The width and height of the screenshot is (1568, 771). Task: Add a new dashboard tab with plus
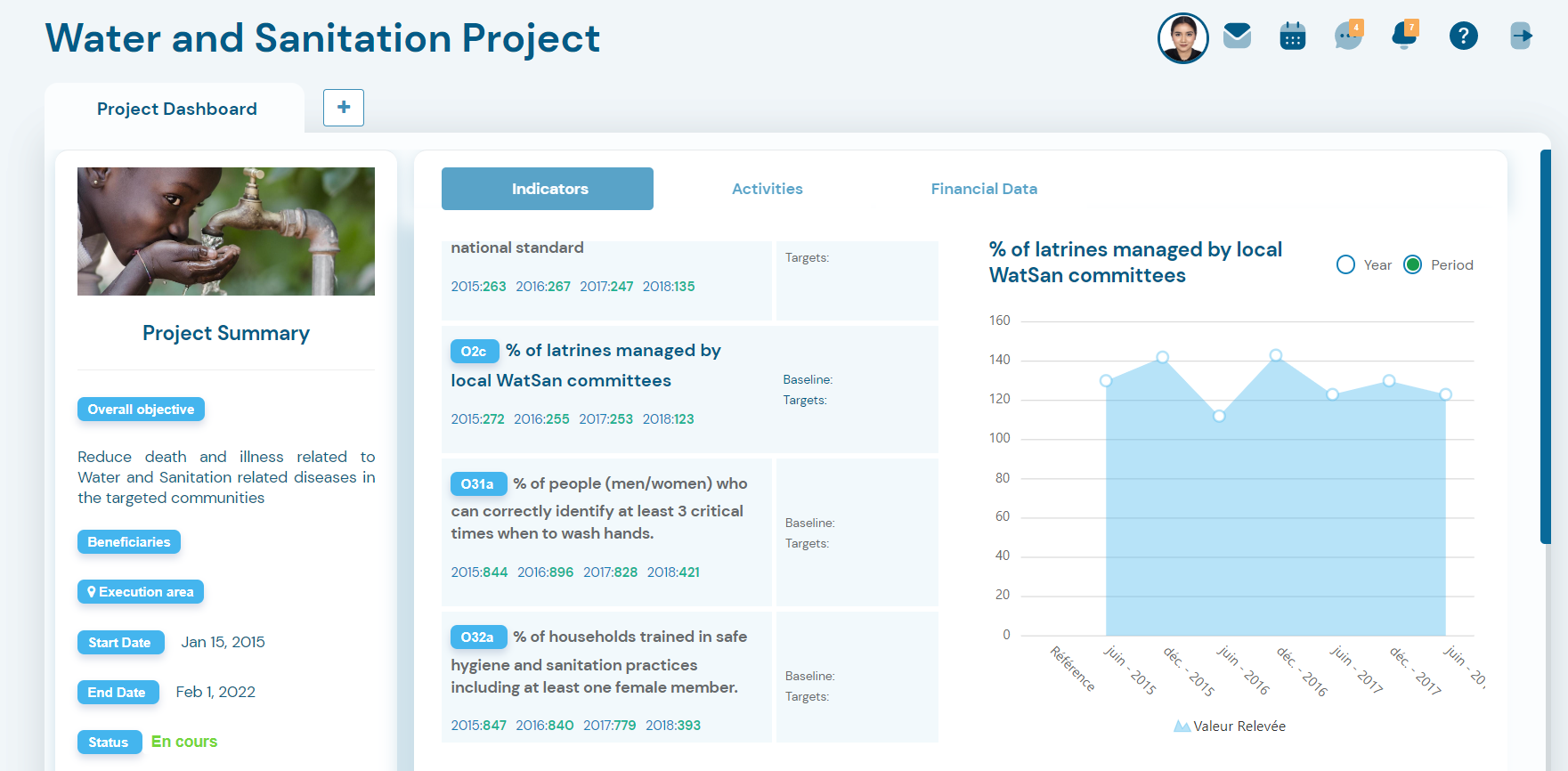coord(344,108)
